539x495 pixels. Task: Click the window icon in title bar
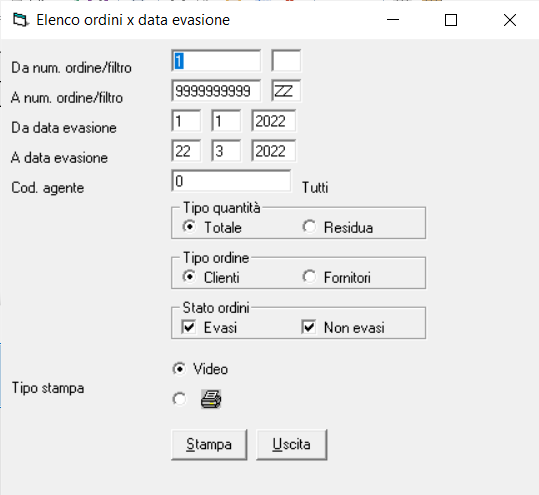coord(21,20)
